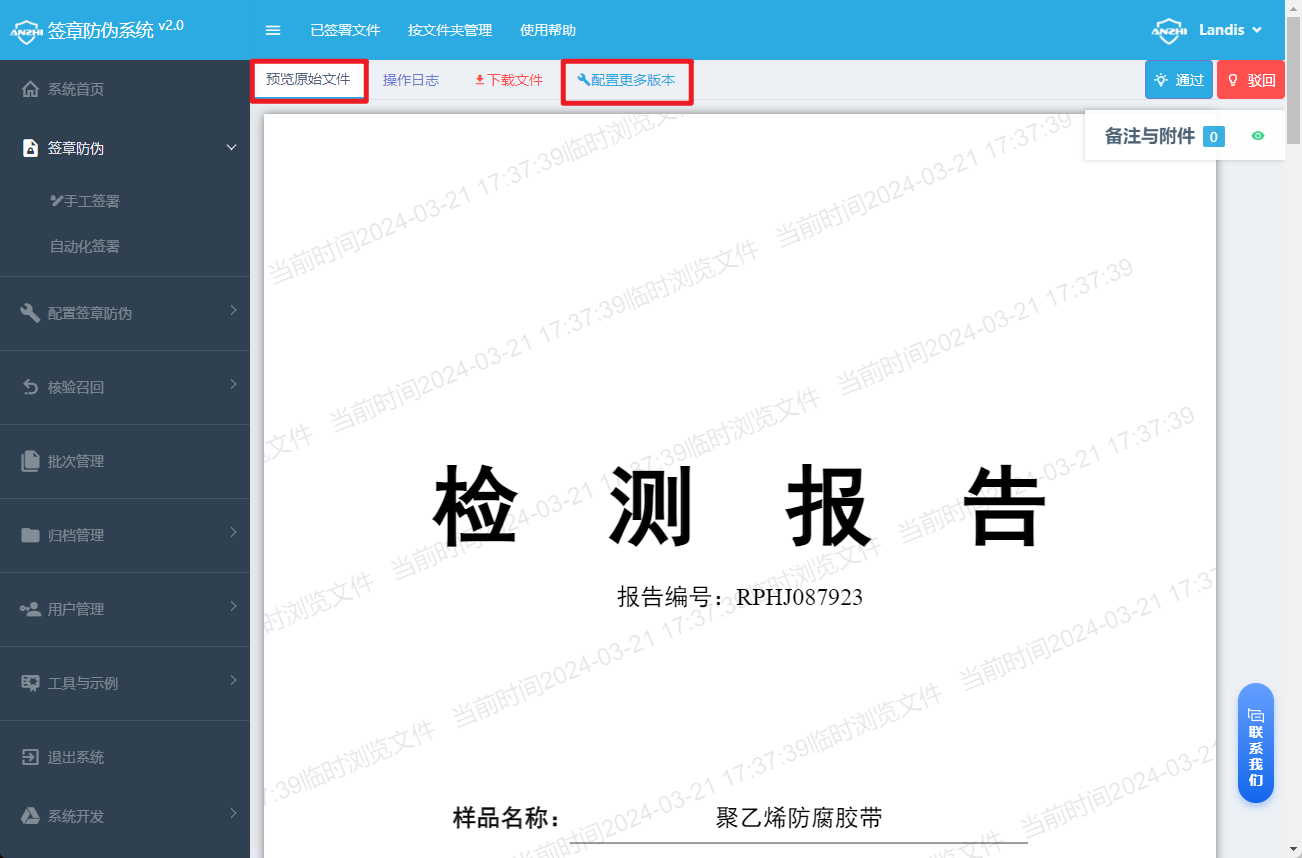The width and height of the screenshot is (1302, 858).
Task: Expand the 工具与示例 menu chevron
Action: point(233,681)
